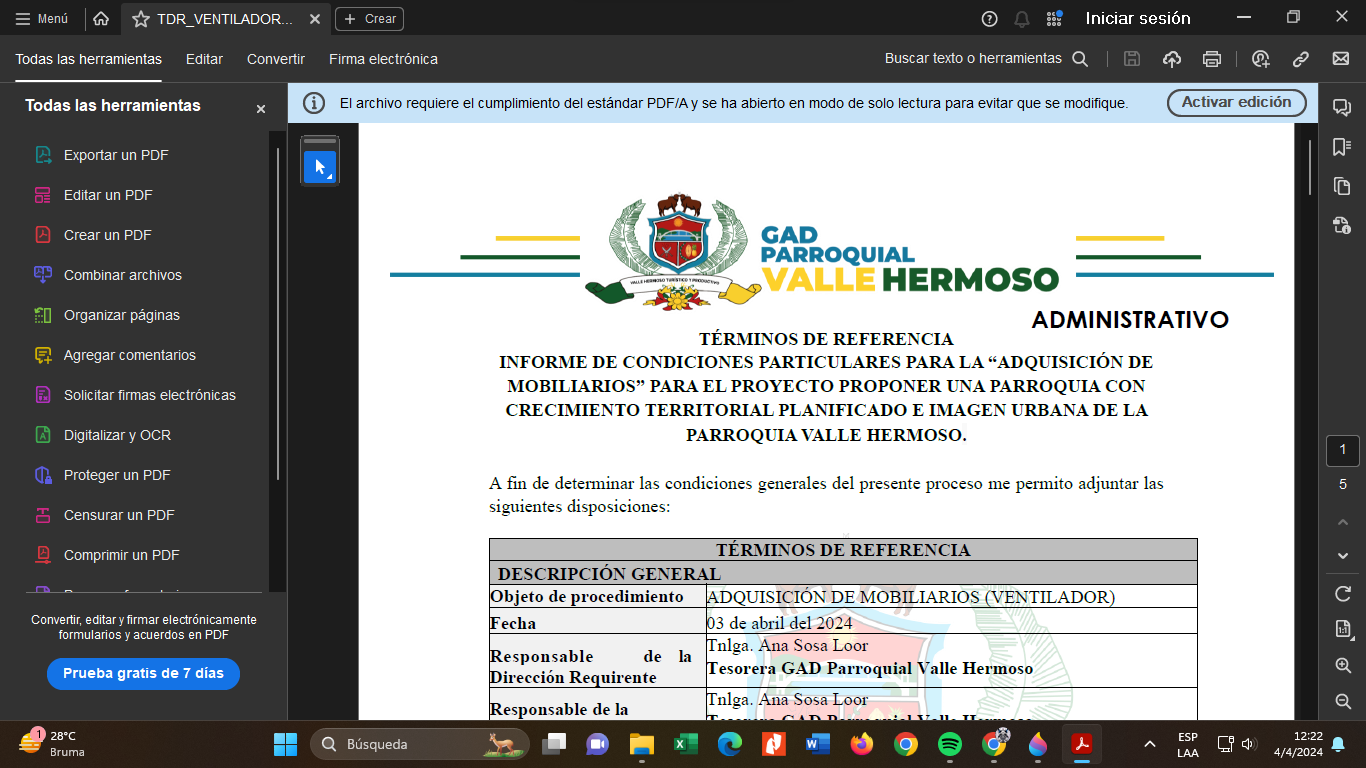Open the Menú hamburger menu
Image resolution: width=1366 pixels, height=768 pixels.
coord(42,19)
